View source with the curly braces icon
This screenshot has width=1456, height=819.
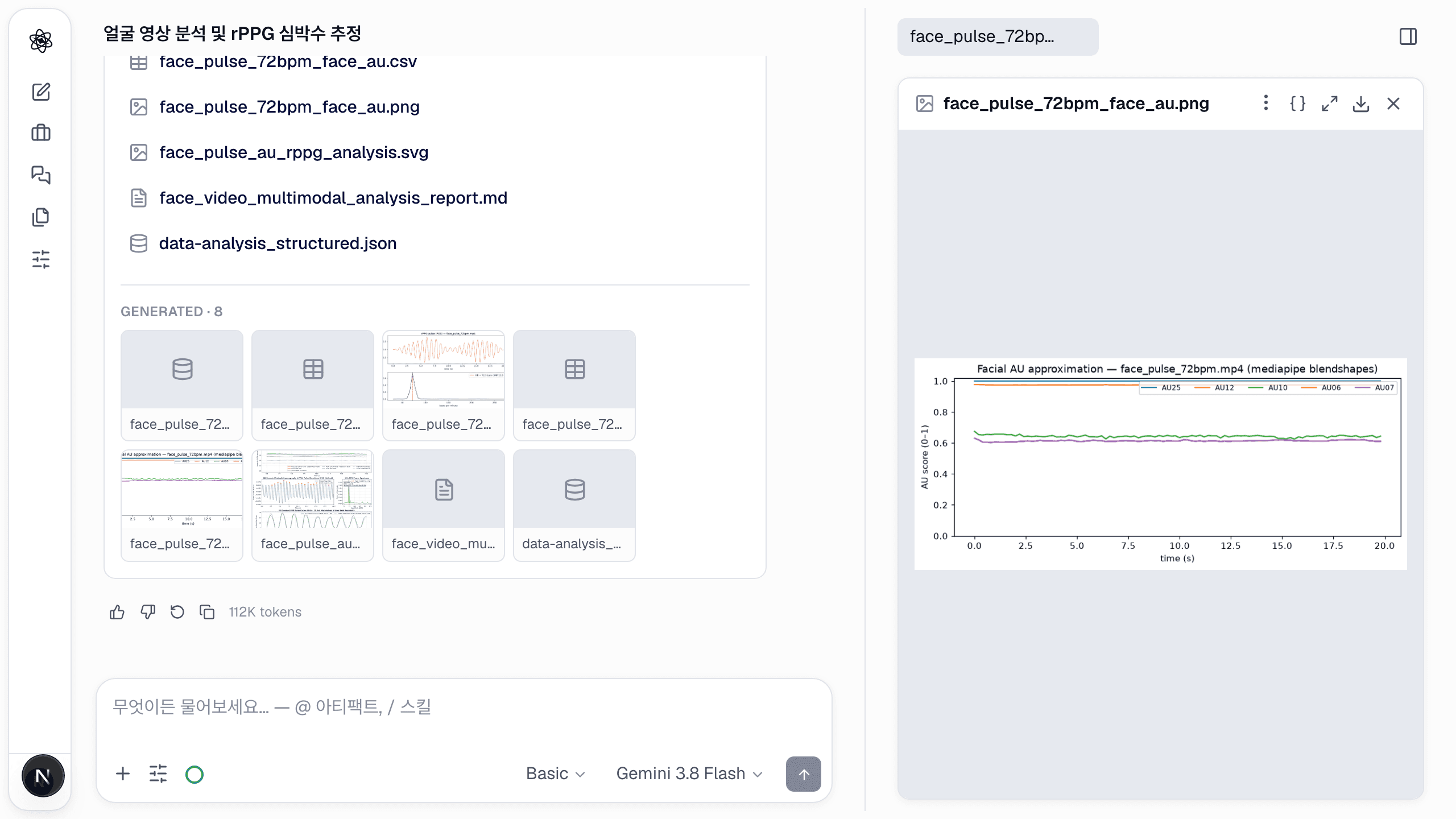[1297, 104]
